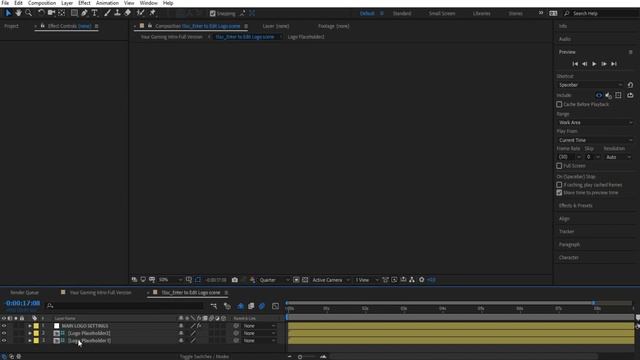Open Your Gaming Intro Full Version timeline tab
Image resolution: width=640 pixels, height=360 pixels.
click(x=100, y=293)
